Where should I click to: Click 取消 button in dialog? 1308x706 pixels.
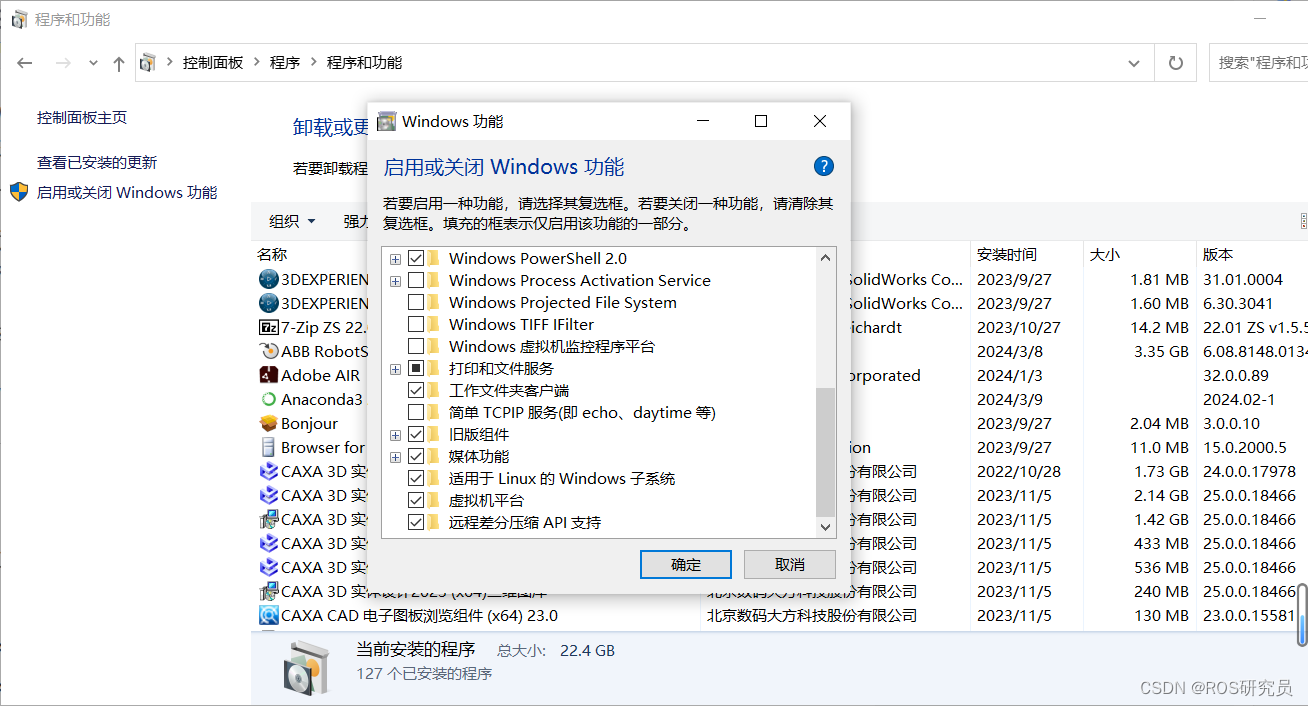coord(790,564)
